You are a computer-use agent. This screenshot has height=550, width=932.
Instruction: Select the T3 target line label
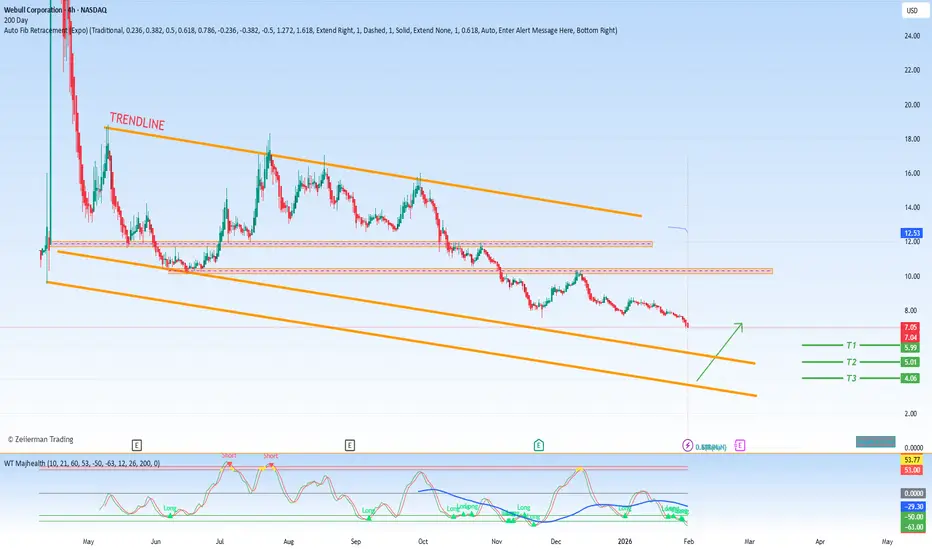tap(851, 378)
